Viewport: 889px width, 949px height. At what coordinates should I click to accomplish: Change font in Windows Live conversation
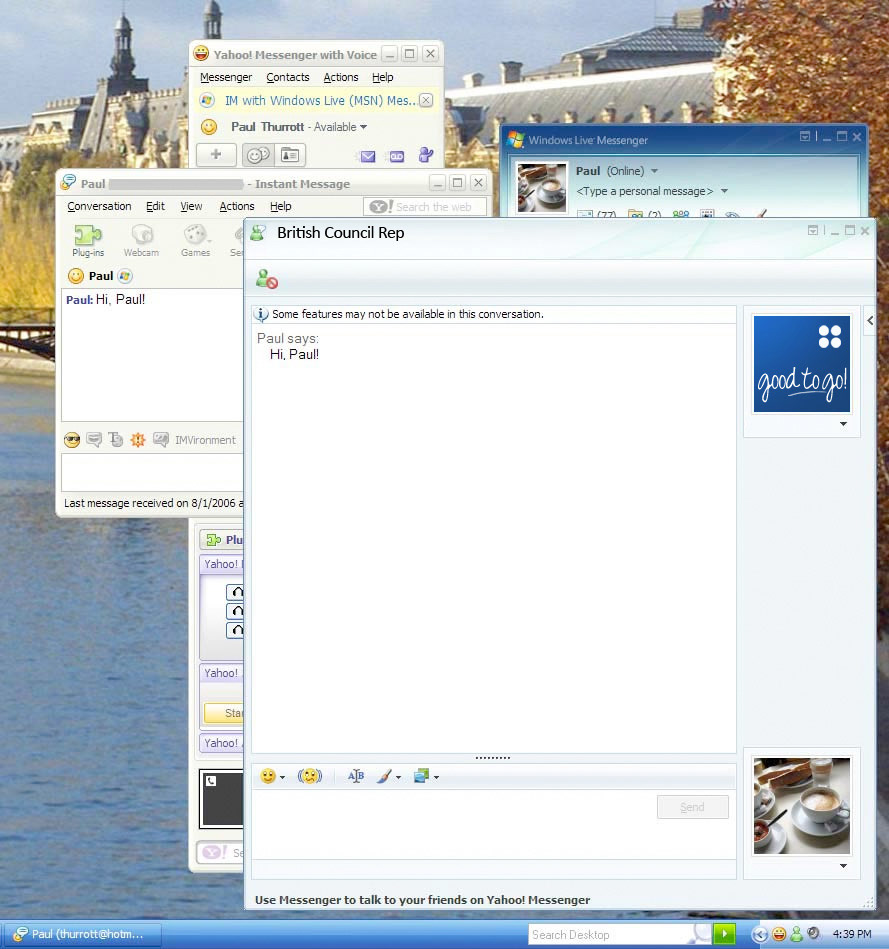tap(356, 776)
